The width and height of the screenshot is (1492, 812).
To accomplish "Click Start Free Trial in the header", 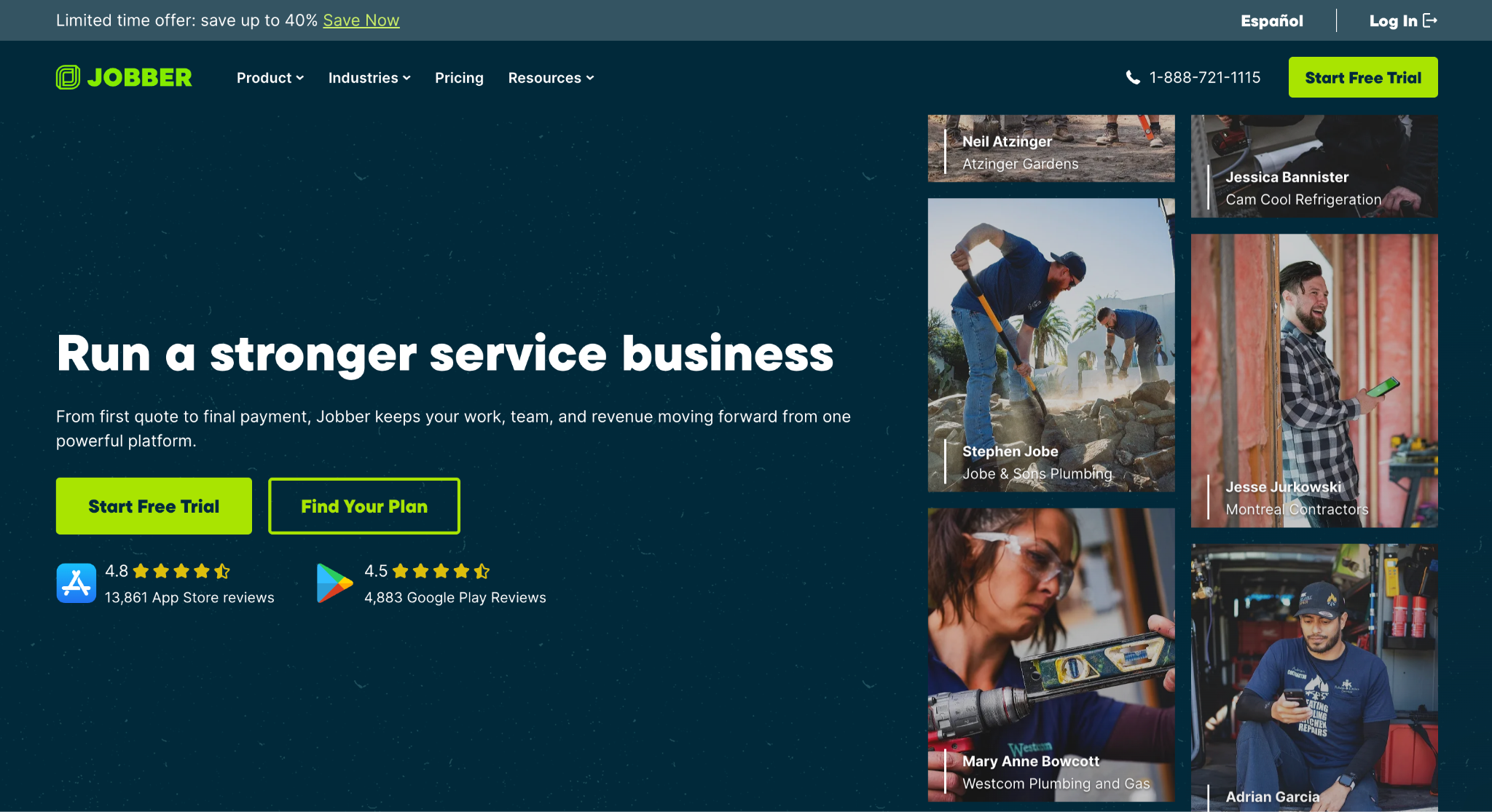I will pos(1363,77).
